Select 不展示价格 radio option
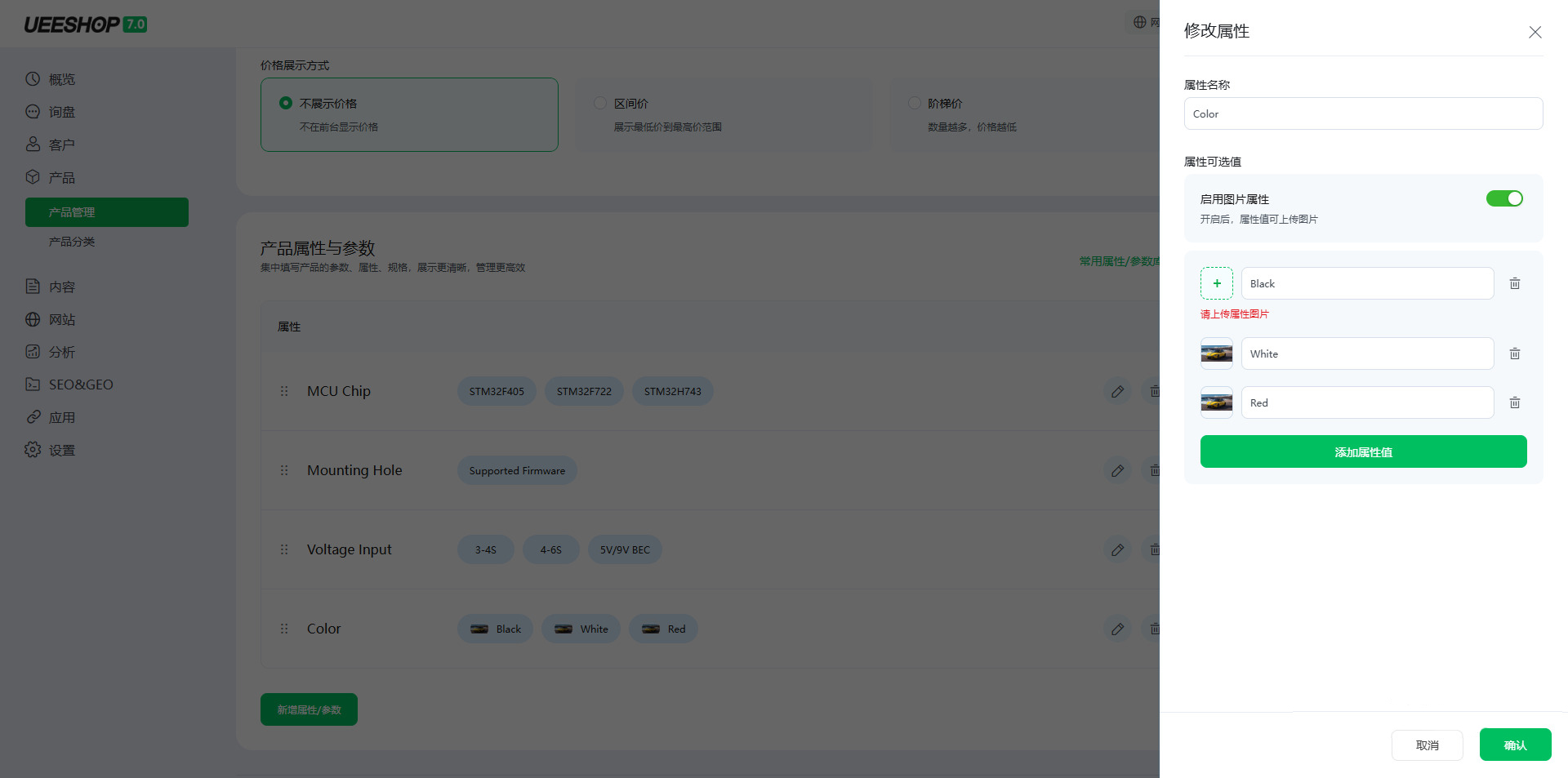1568x778 pixels. pyautogui.click(x=286, y=103)
